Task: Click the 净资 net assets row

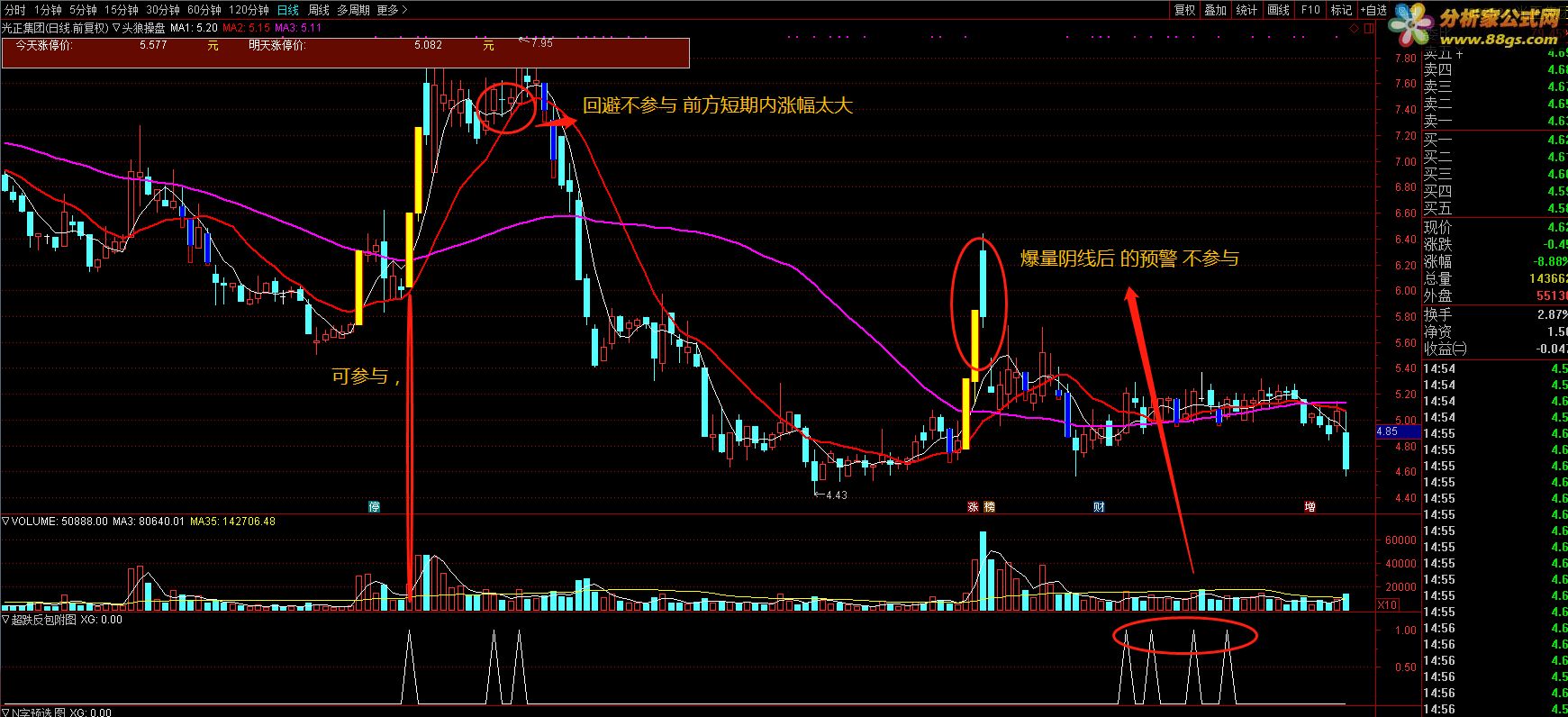Action: point(1495,332)
